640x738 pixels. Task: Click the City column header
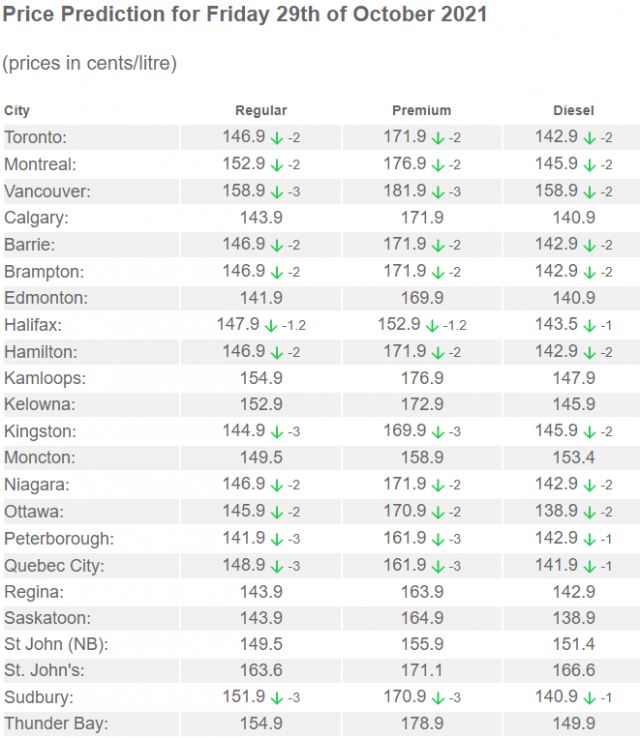[x=17, y=111]
